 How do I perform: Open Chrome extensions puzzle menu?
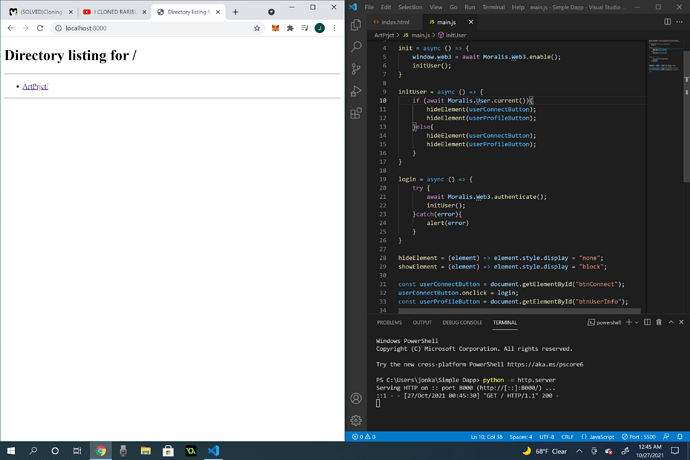290,28
